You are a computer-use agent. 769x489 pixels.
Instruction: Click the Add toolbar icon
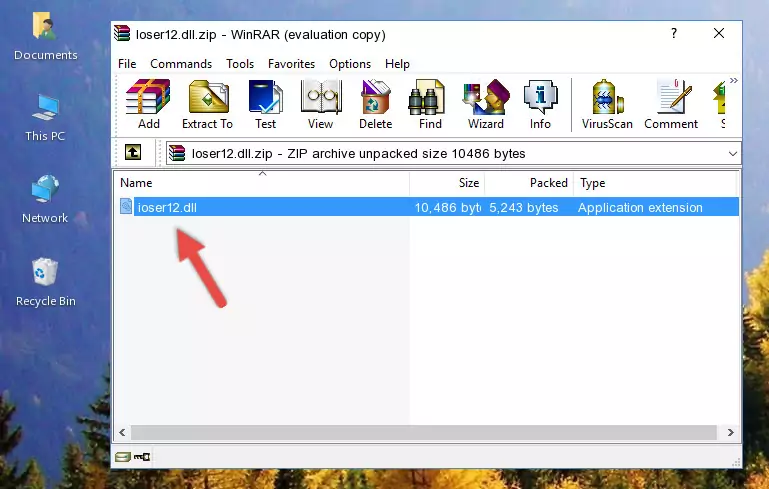(x=148, y=104)
